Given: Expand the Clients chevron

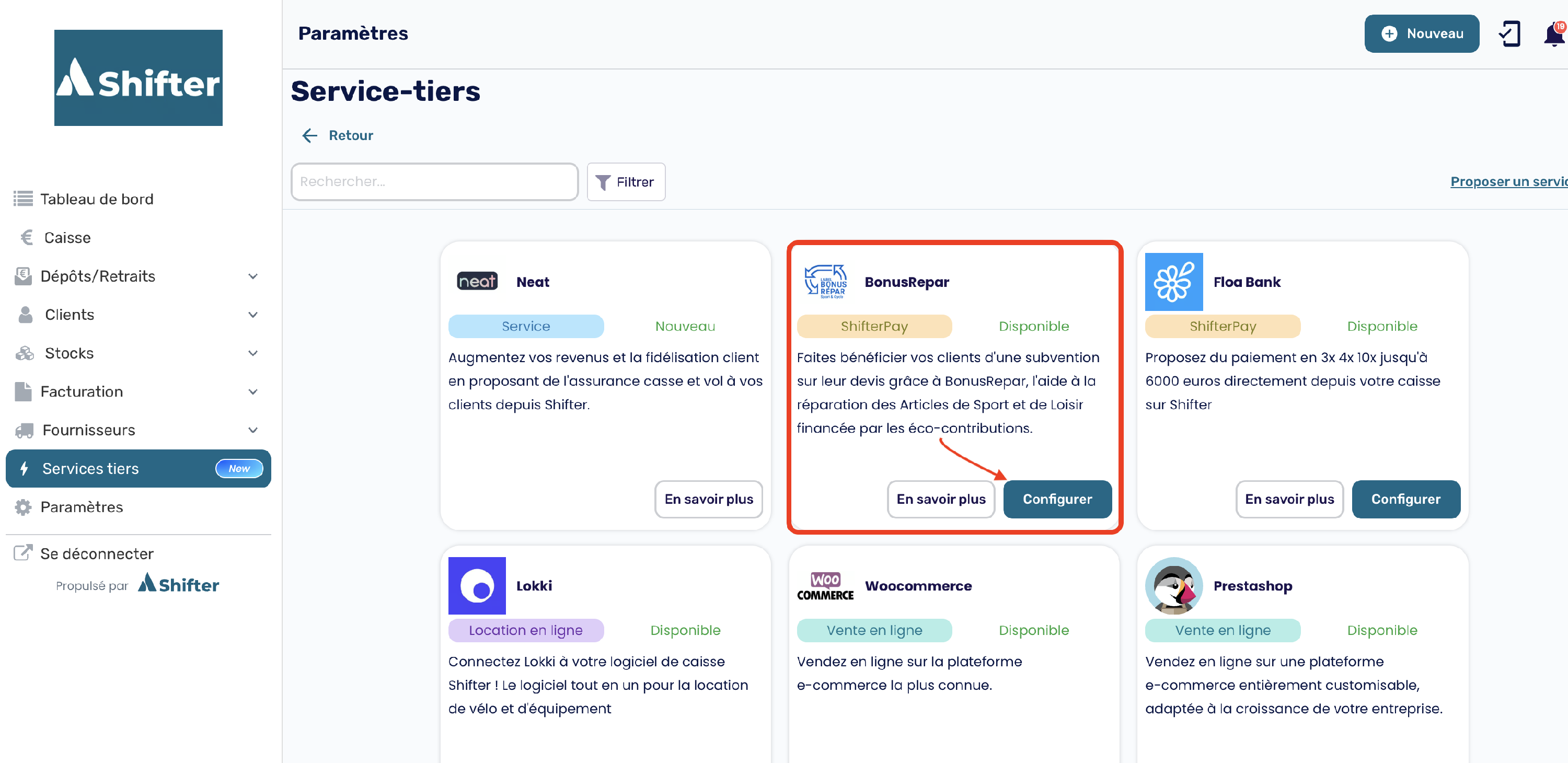Looking at the screenshot, I should pyautogui.click(x=253, y=315).
